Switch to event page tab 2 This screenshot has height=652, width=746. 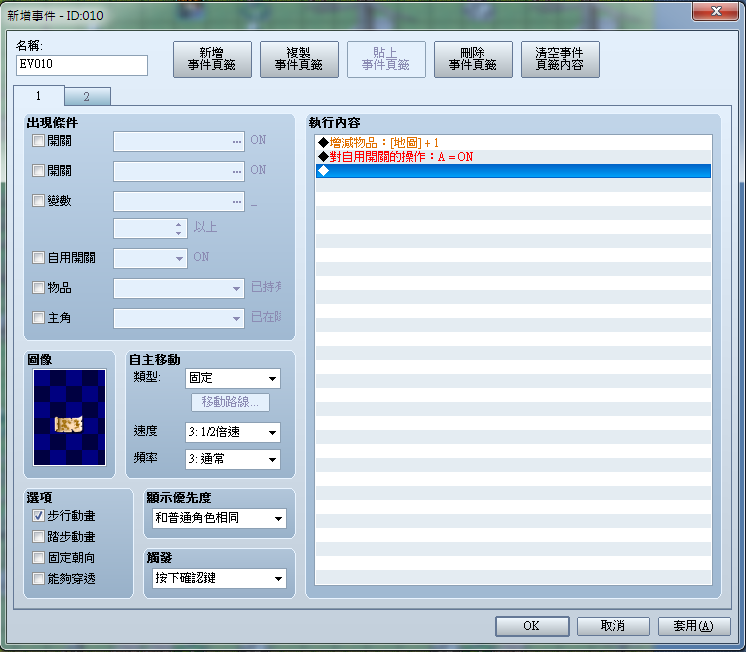87,97
